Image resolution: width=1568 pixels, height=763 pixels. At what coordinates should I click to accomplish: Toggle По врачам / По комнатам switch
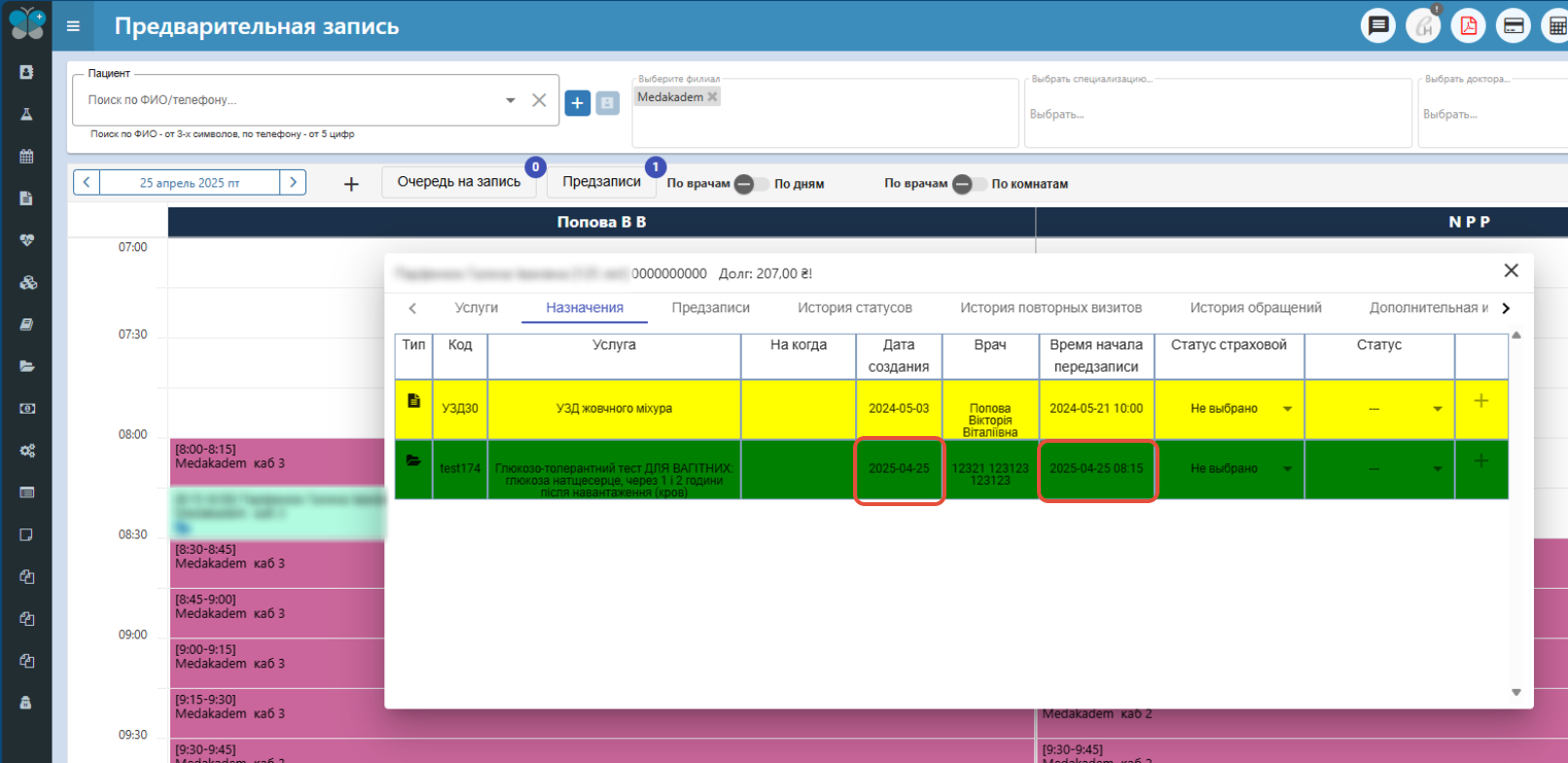pyautogui.click(x=969, y=184)
